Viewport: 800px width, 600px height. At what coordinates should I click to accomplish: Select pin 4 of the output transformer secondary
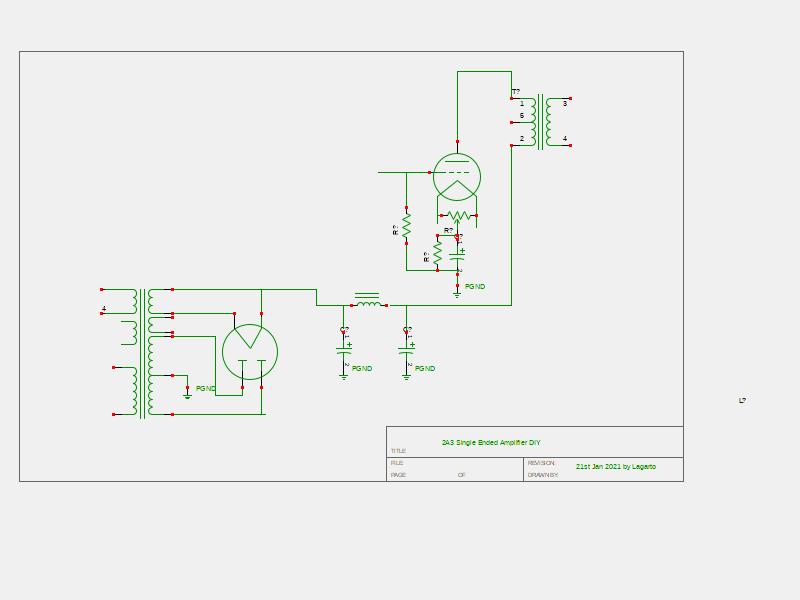[565, 139]
